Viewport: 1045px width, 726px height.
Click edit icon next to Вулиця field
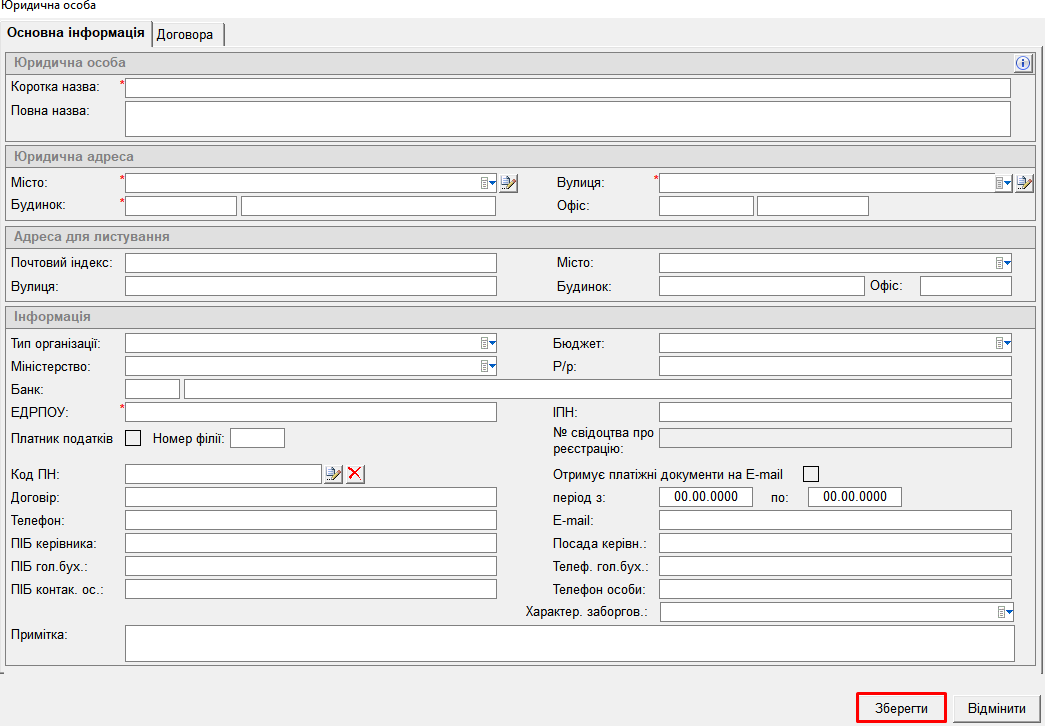pos(1024,183)
